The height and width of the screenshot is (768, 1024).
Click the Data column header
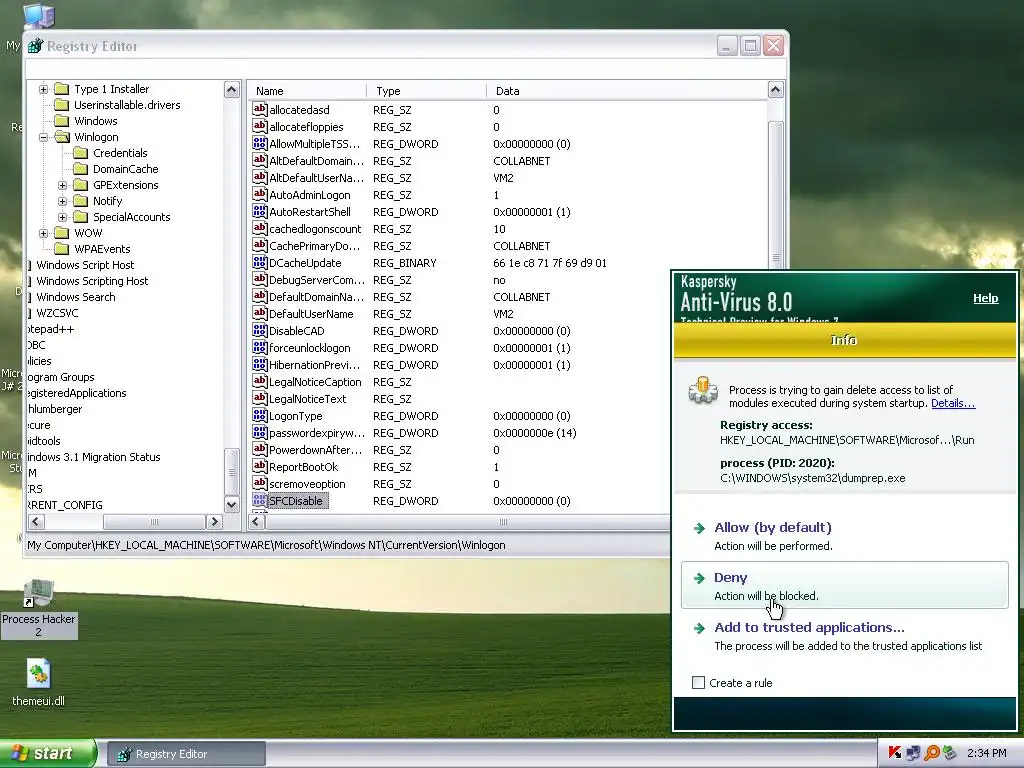click(x=627, y=91)
